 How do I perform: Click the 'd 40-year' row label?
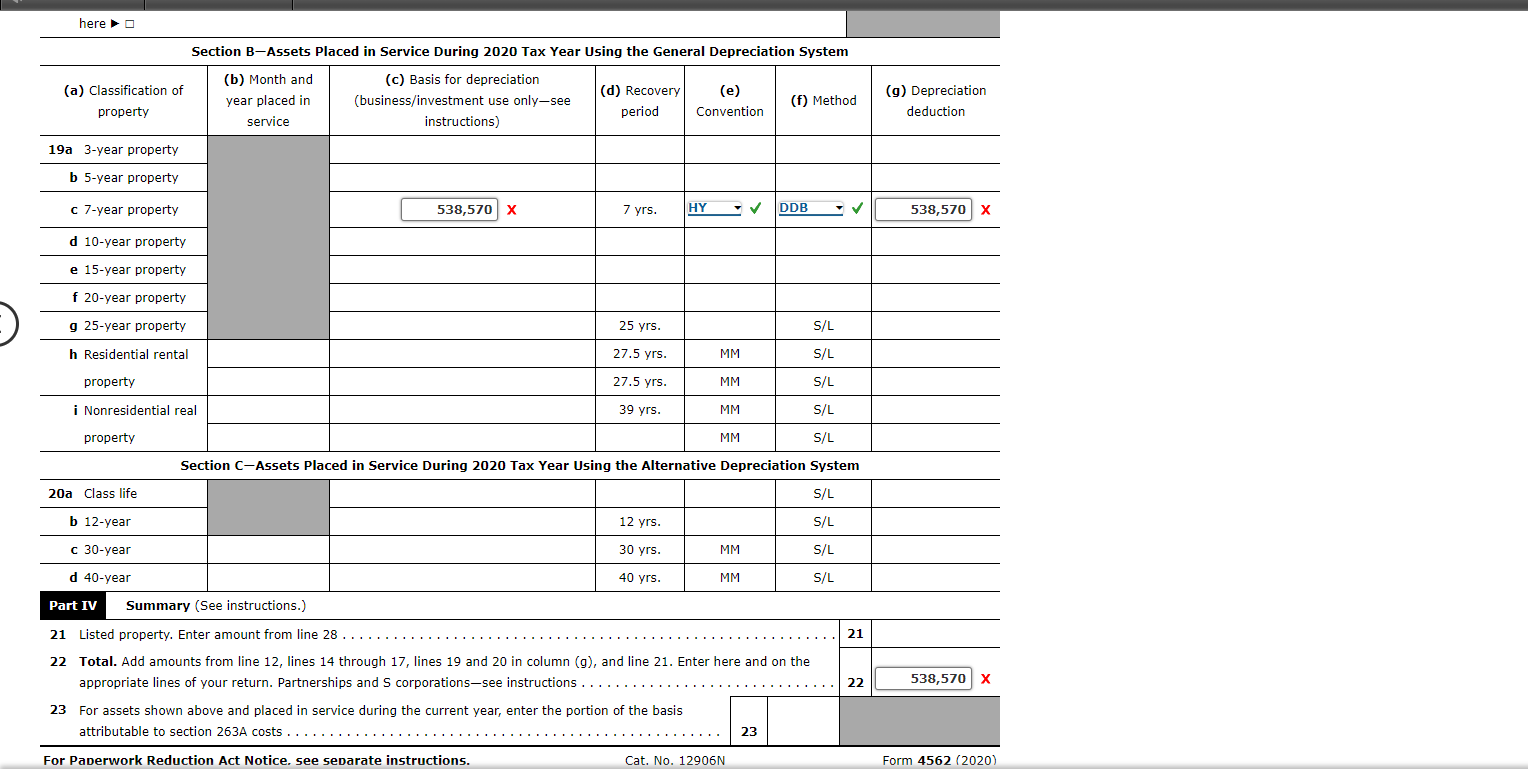[100, 578]
